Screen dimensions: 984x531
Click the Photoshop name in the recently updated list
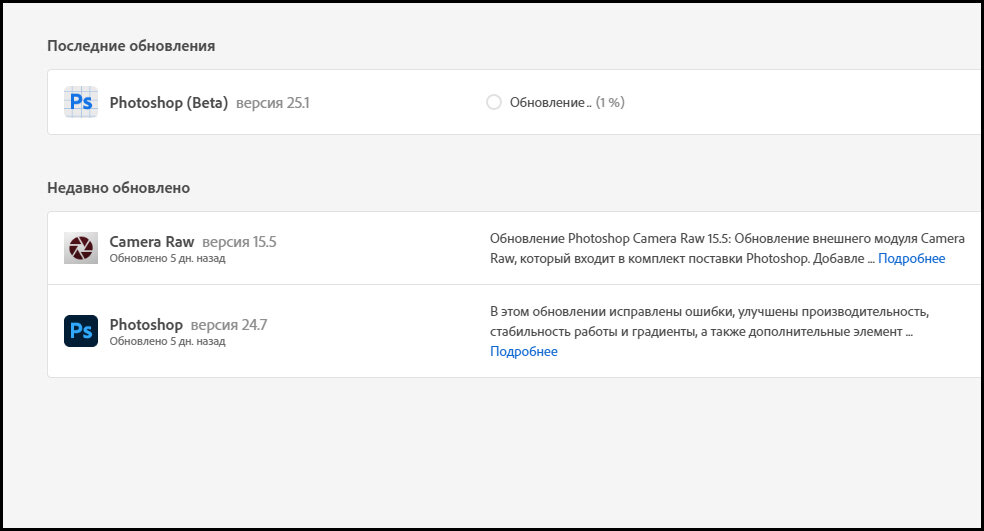tap(146, 324)
